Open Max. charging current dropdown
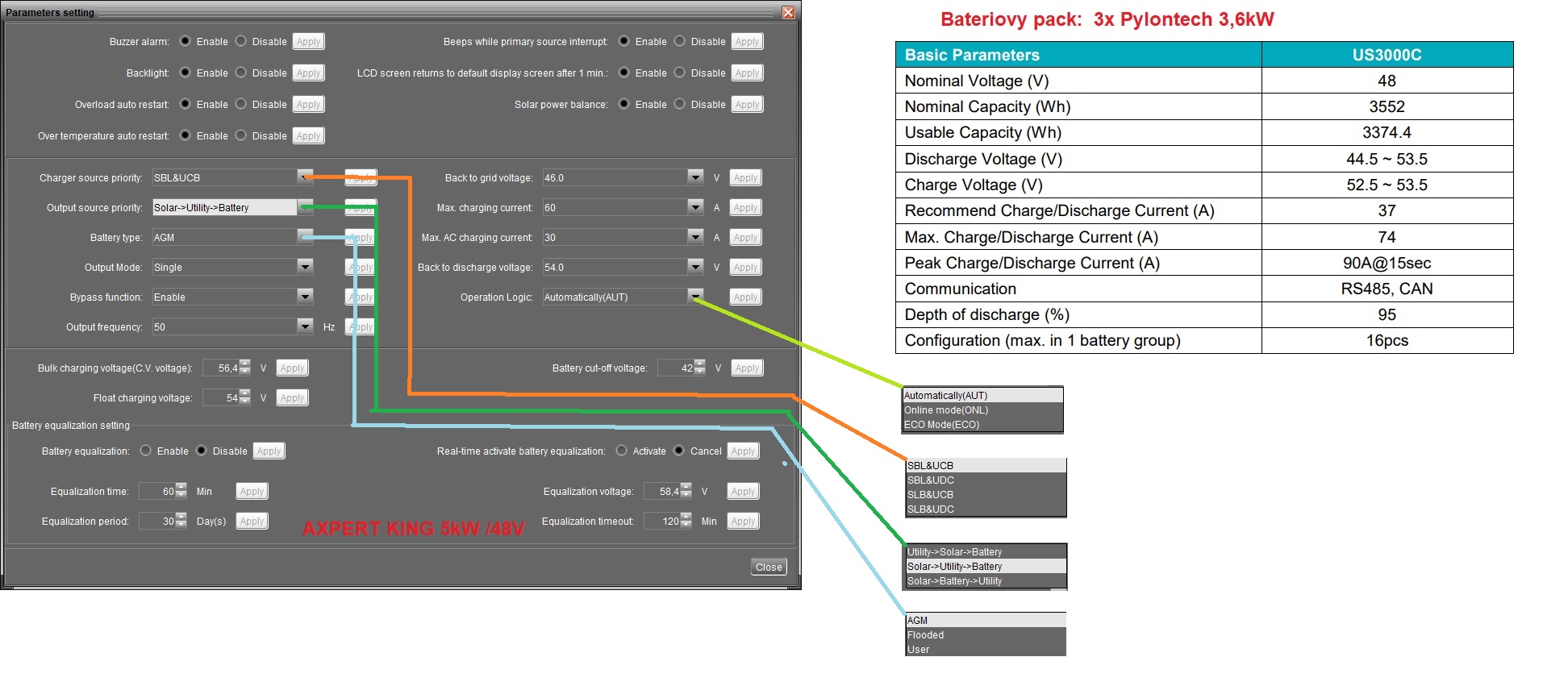The image size is (1568, 686). click(x=695, y=207)
